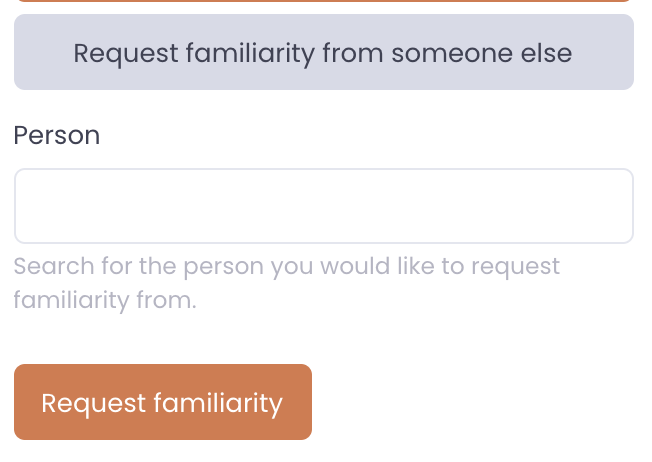The image size is (652, 462).
Task: Focus the empty Person text box
Action: [323, 206]
